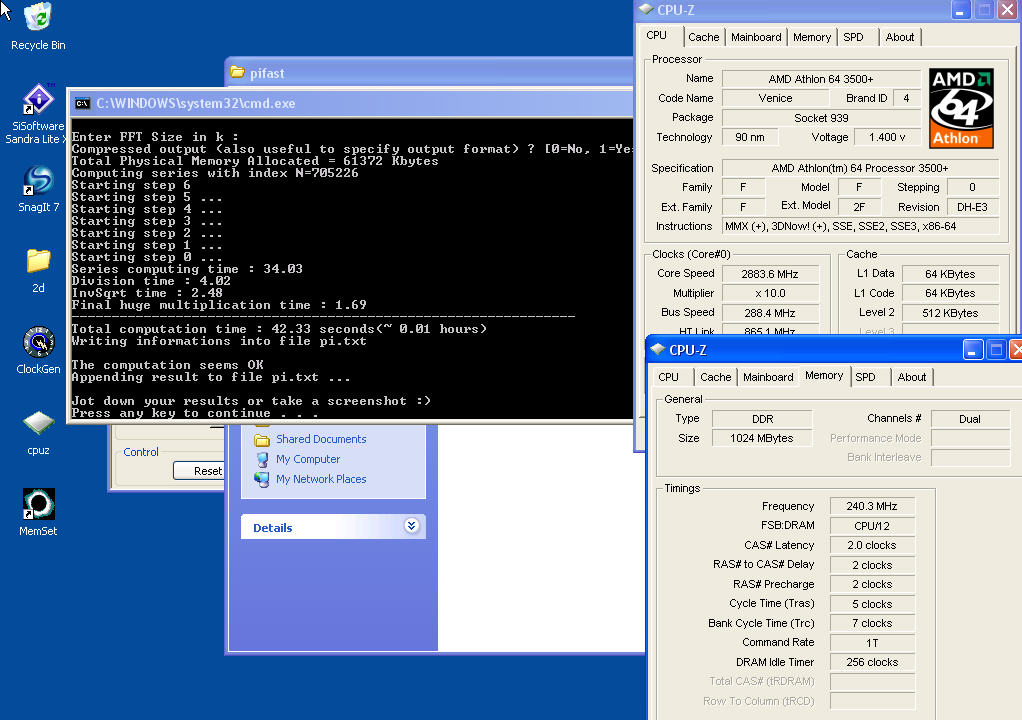The width and height of the screenshot is (1022, 720).
Task: Click the DH-E3 revision value
Action: coord(972,207)
